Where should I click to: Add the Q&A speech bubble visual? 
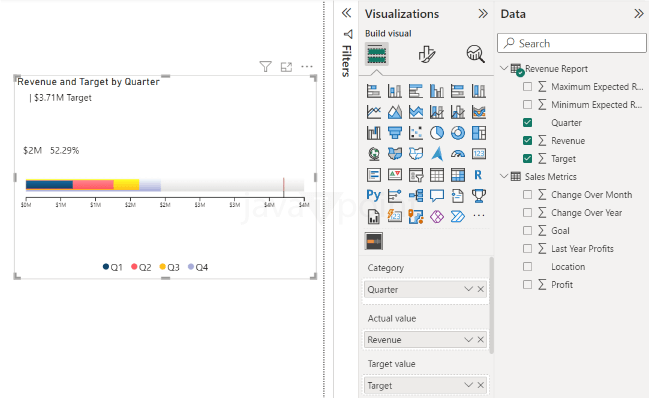437,195
